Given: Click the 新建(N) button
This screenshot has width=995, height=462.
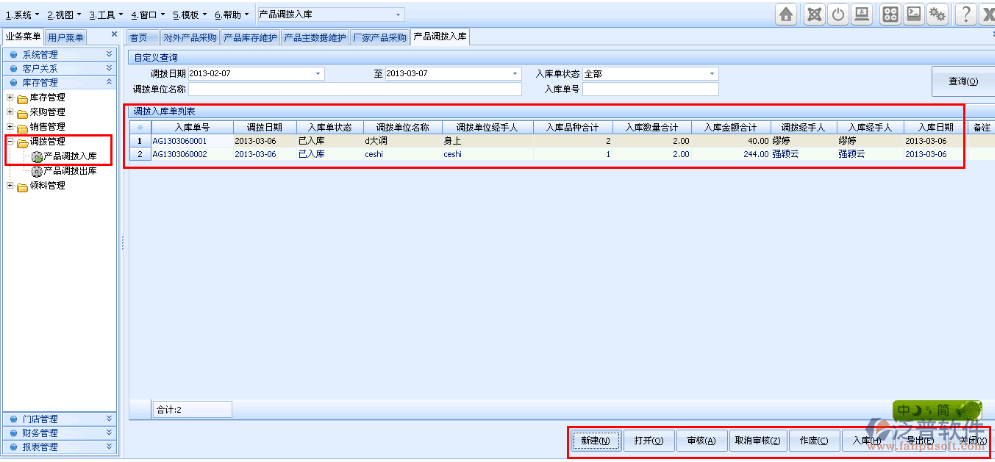Looking at the screenshot, I should click(595, 440).
